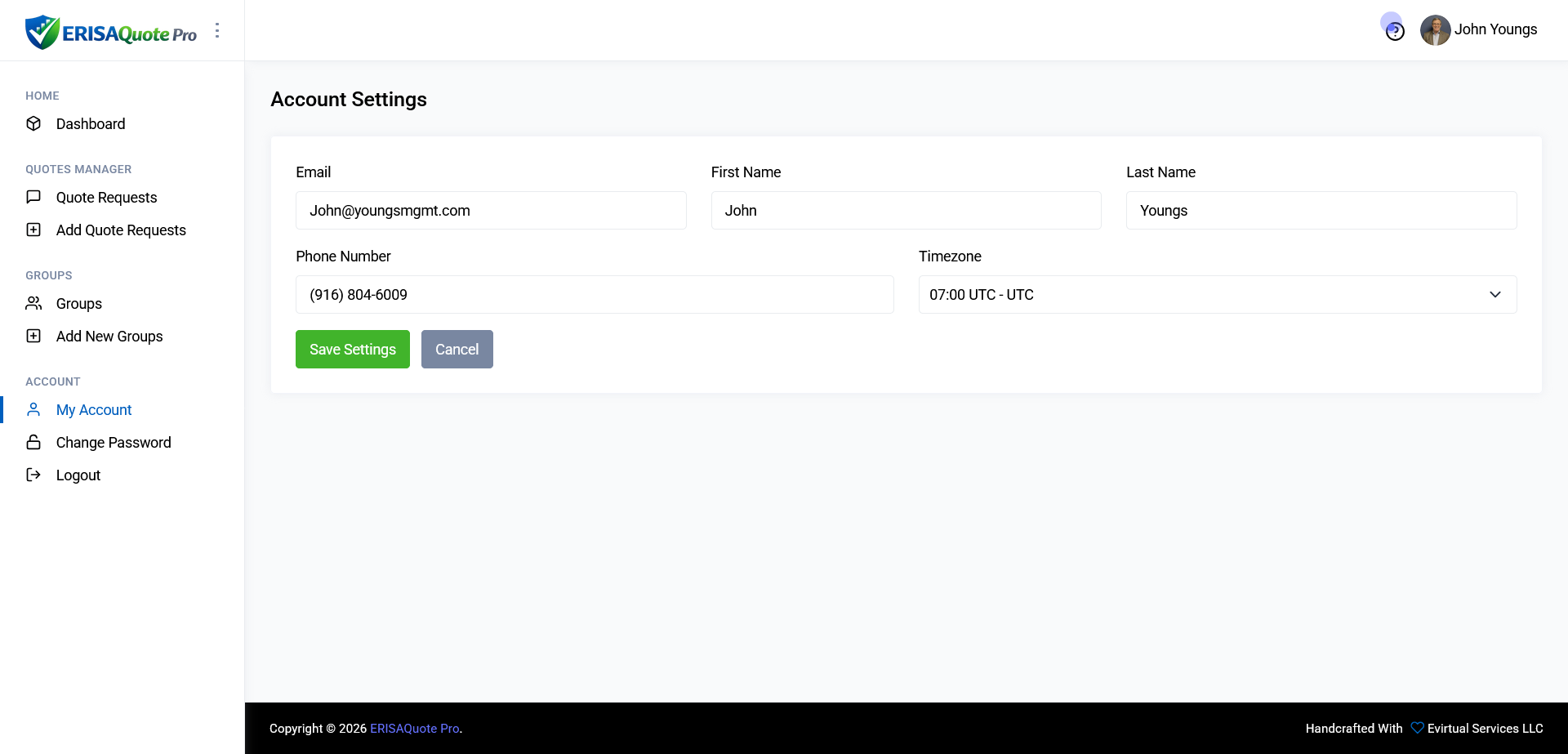Click the Groups people icon
This screenshot has width=1568, height=754.
[x=33, y=303]
